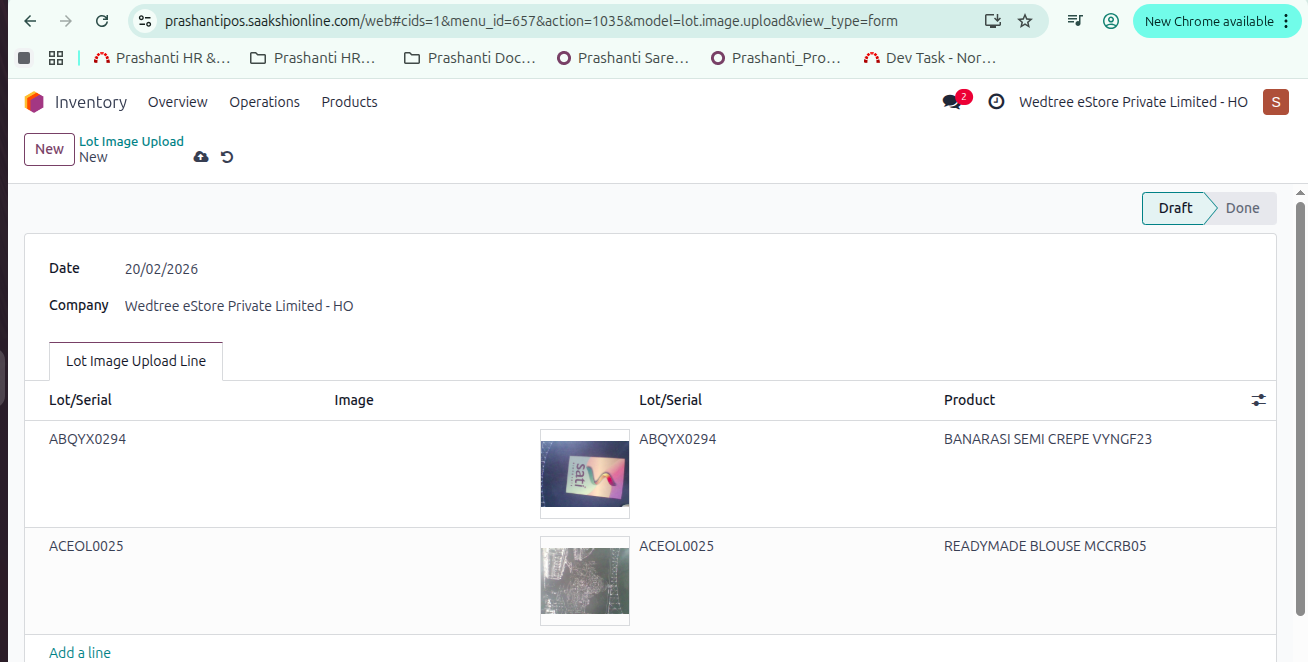Image resolution: width=1308 pixels, height=662 pixels.
Task: Open Lot Image Upload breadcrumb link
Action: 131,141
